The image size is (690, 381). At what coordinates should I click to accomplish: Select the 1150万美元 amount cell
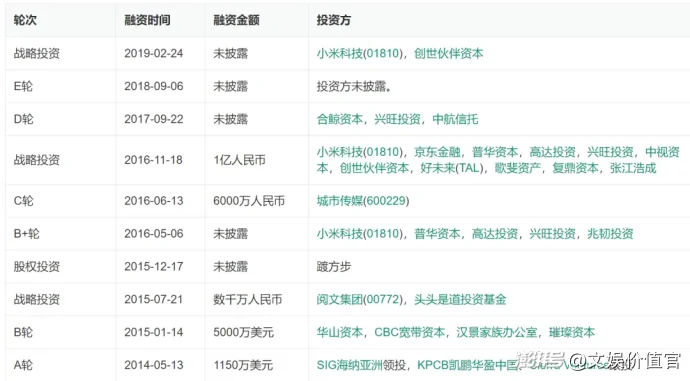[x=243, y=365]
